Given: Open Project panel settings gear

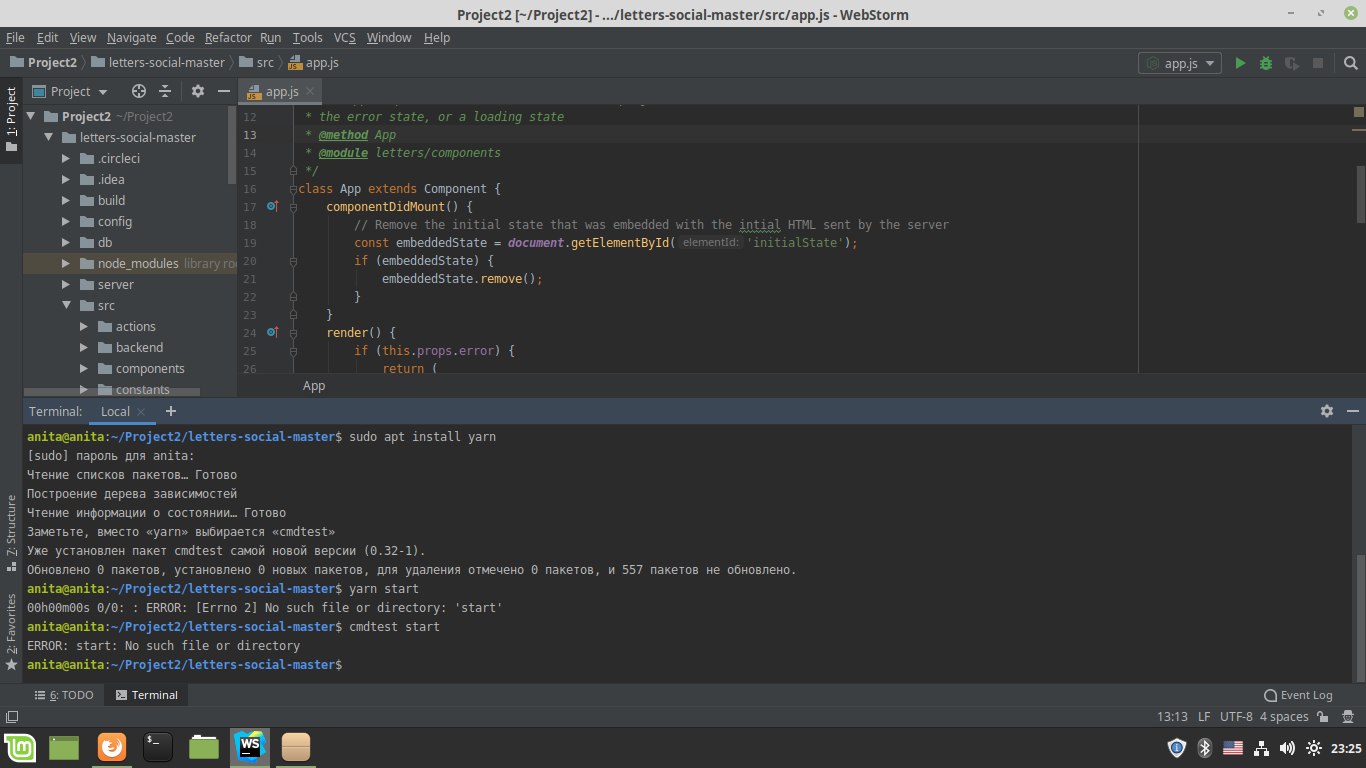Looking at the screenshot, I should 198,91.
